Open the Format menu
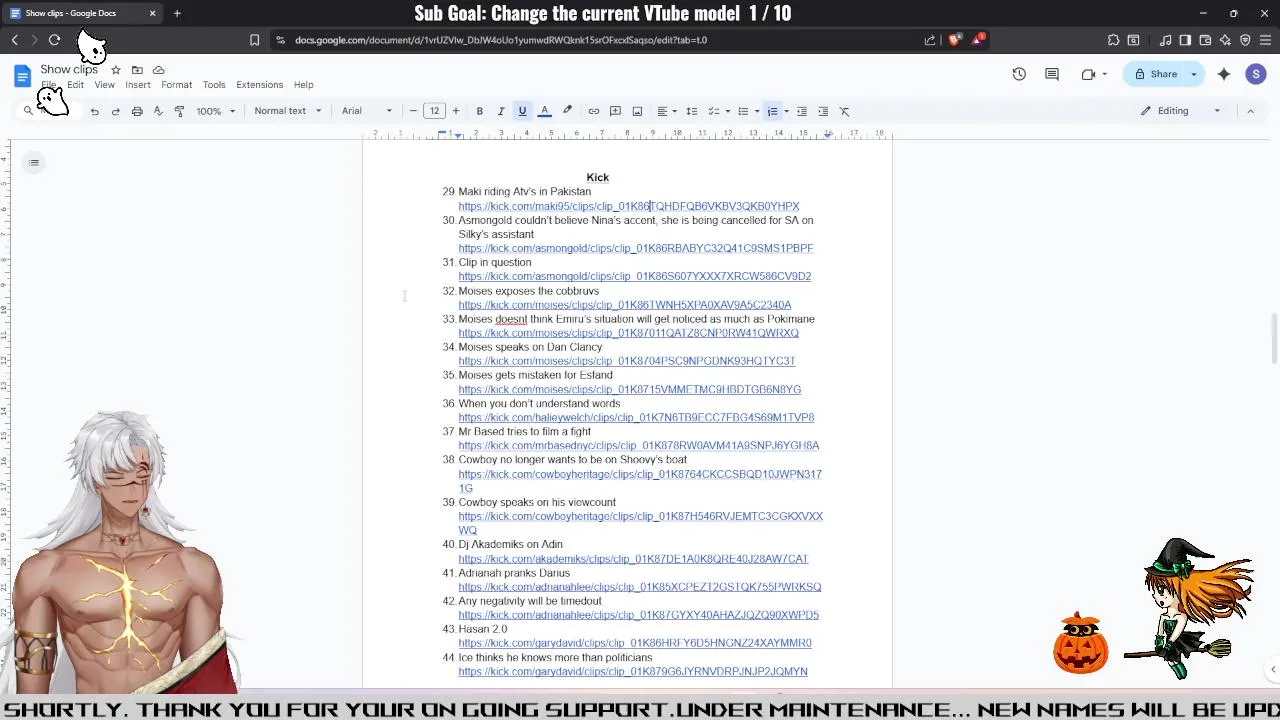This screenshot has width=1280, height=720. tap(176, 85)
